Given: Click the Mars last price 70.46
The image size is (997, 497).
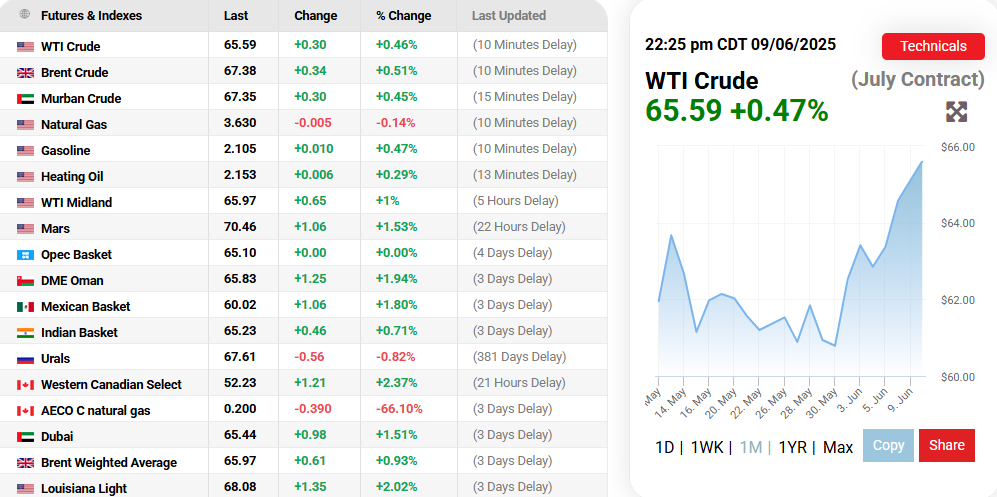Looking at the screenshot, I should pyautogui.click(x=240, y=228).
